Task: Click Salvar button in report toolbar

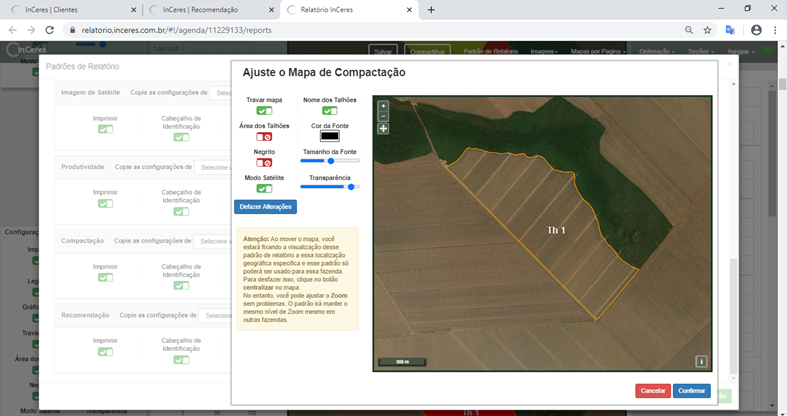Action: 383,51
